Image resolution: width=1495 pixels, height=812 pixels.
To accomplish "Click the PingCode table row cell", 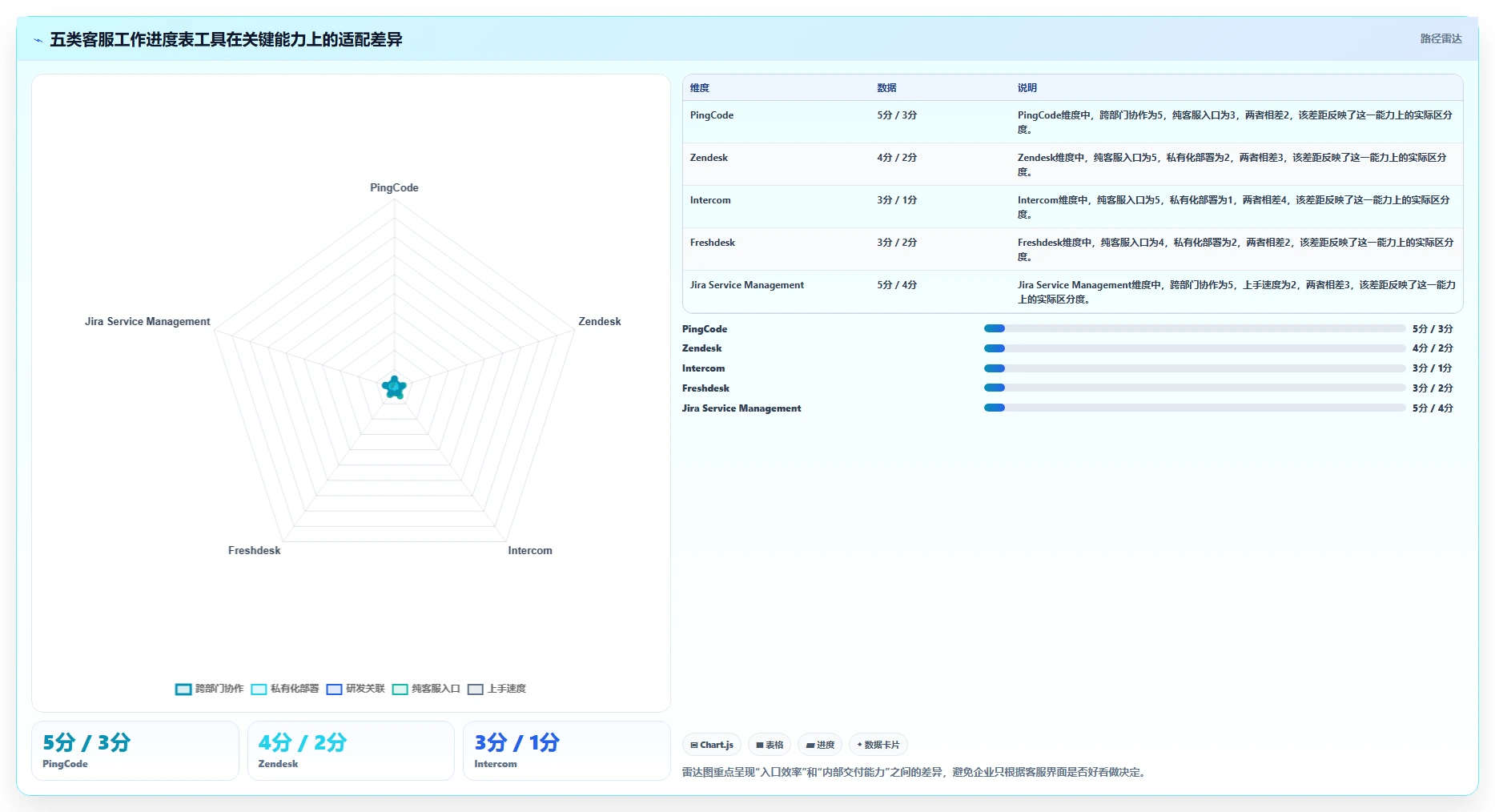I will 712,115.
